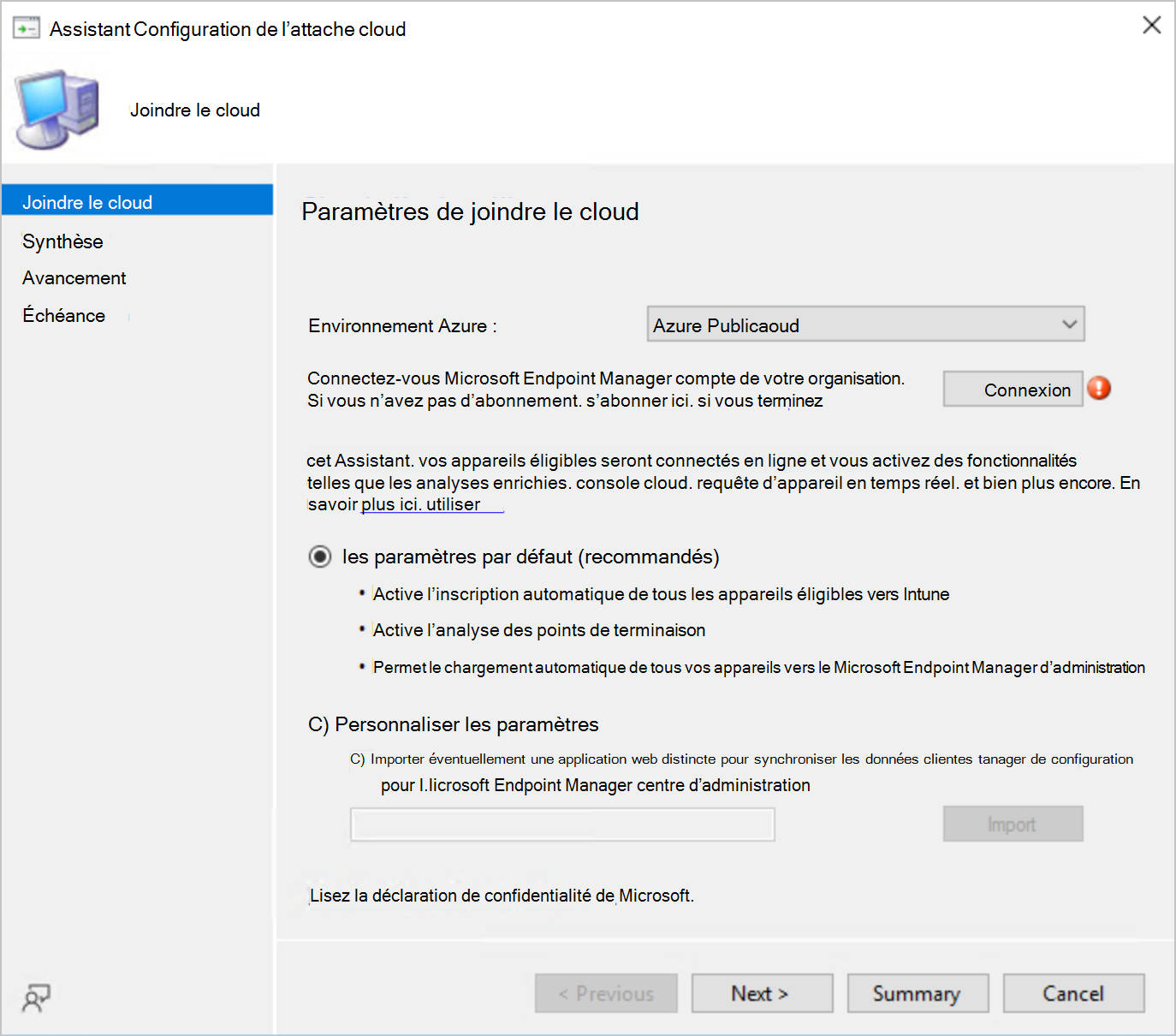This screenshot has width=1176, height=1036.
Task: Click the Connexion button
Action: (1013, 389)
